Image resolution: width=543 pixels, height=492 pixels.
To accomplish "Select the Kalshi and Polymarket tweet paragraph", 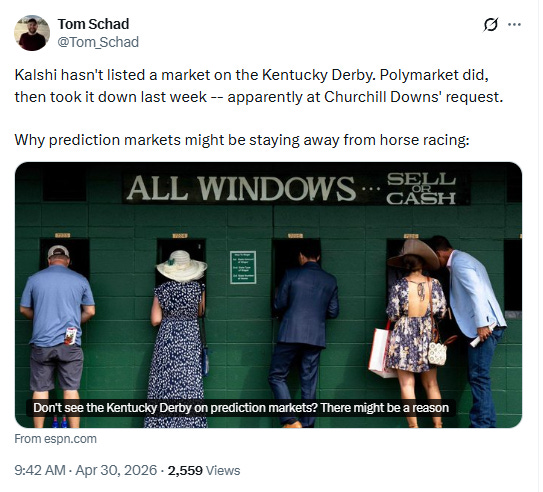I will coord(258,86).
